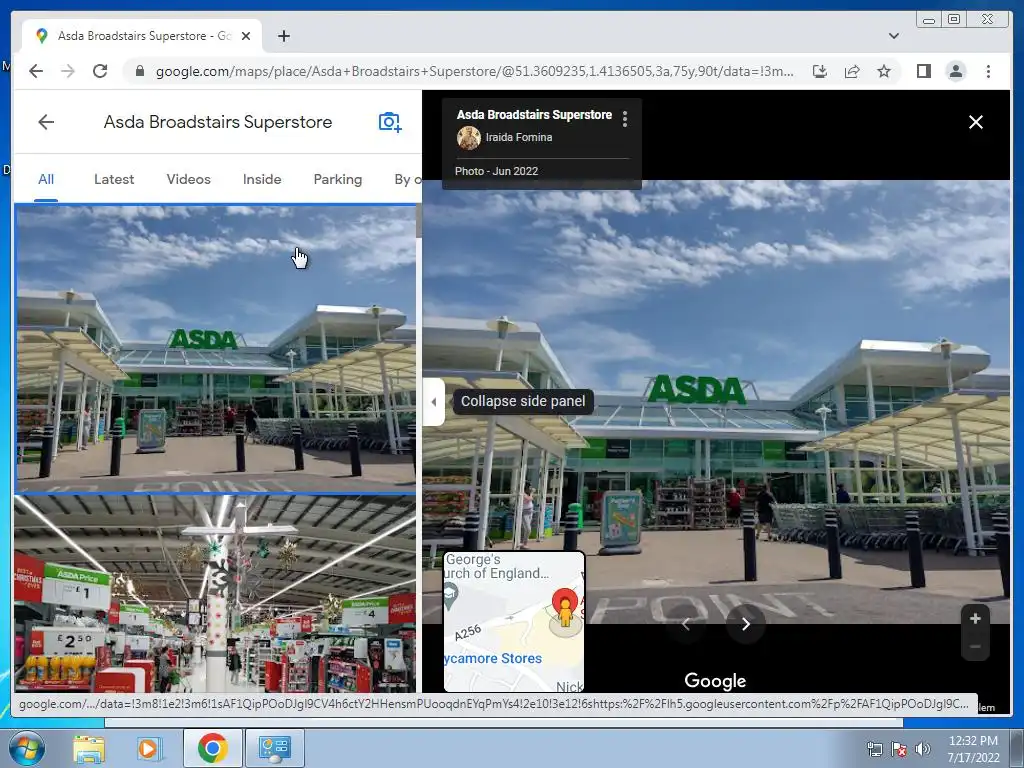
Task: Open a new Chrome tab
Action: pos(283,36)
